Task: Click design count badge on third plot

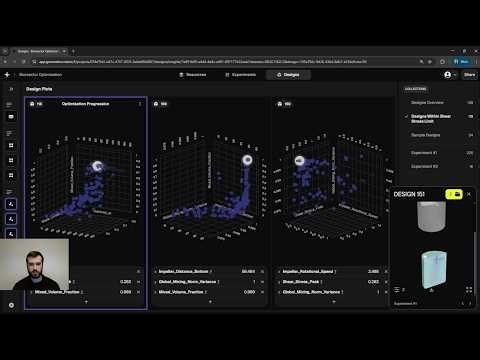Action: tap(284, 104)
